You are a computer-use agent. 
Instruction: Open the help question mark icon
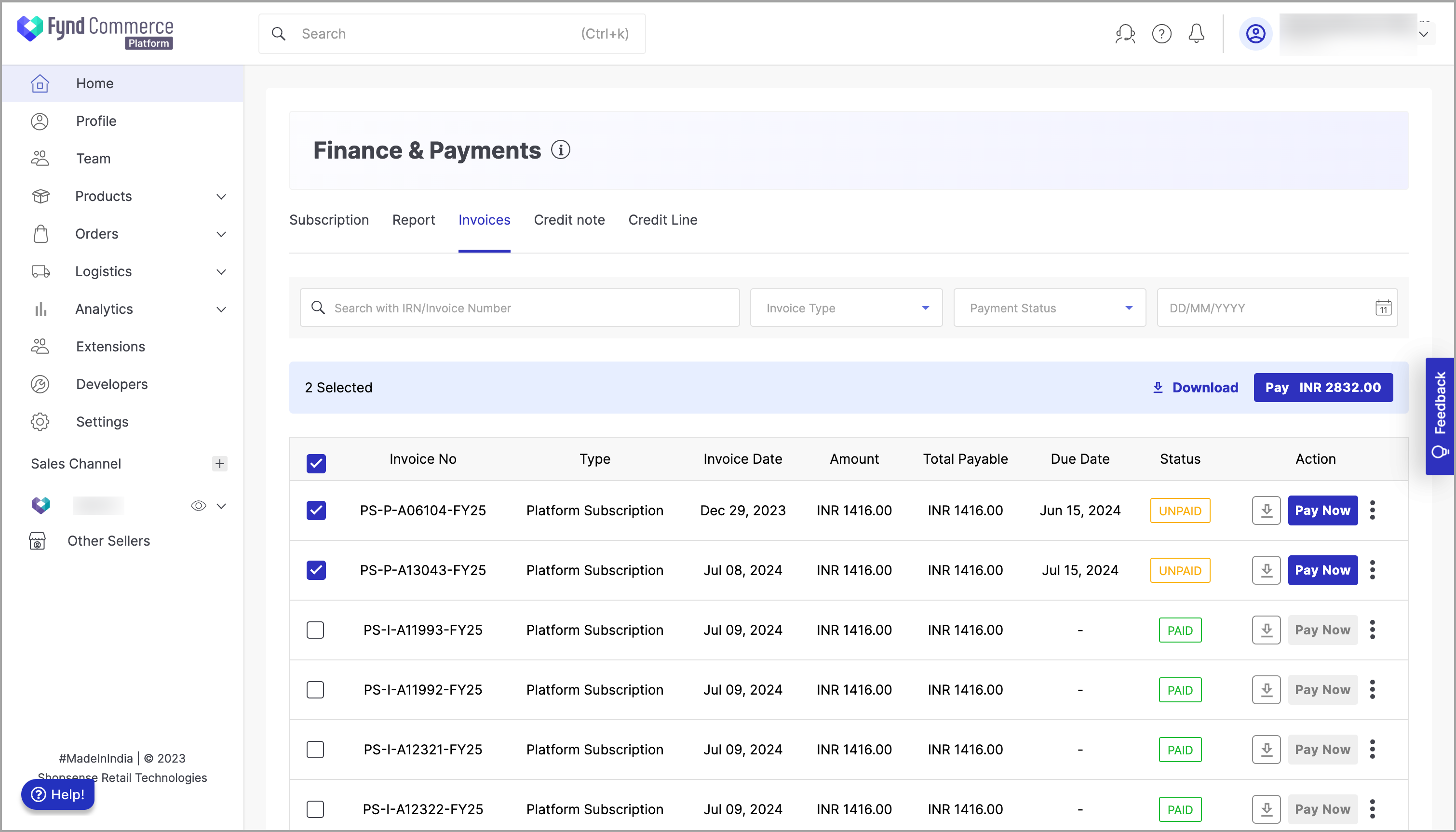1161,34
